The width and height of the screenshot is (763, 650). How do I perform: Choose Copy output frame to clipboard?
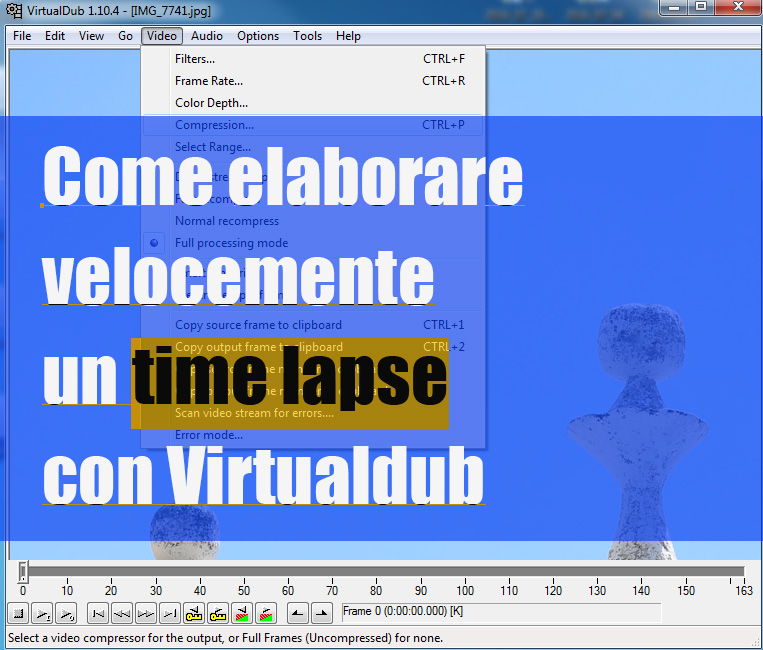(313, 347)
